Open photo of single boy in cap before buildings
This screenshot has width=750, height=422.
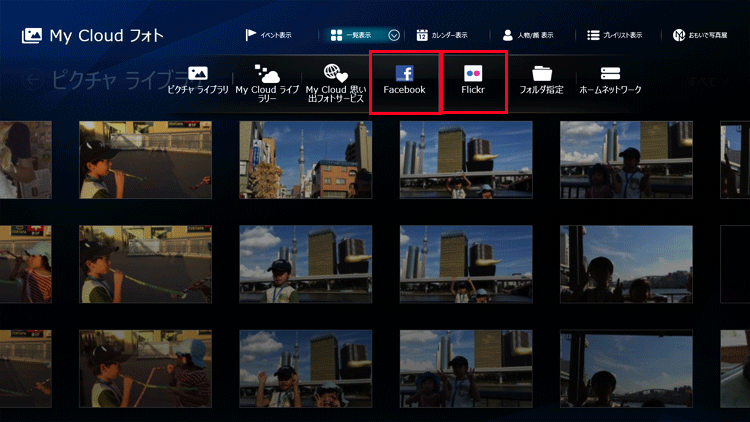tap(306, 264)
